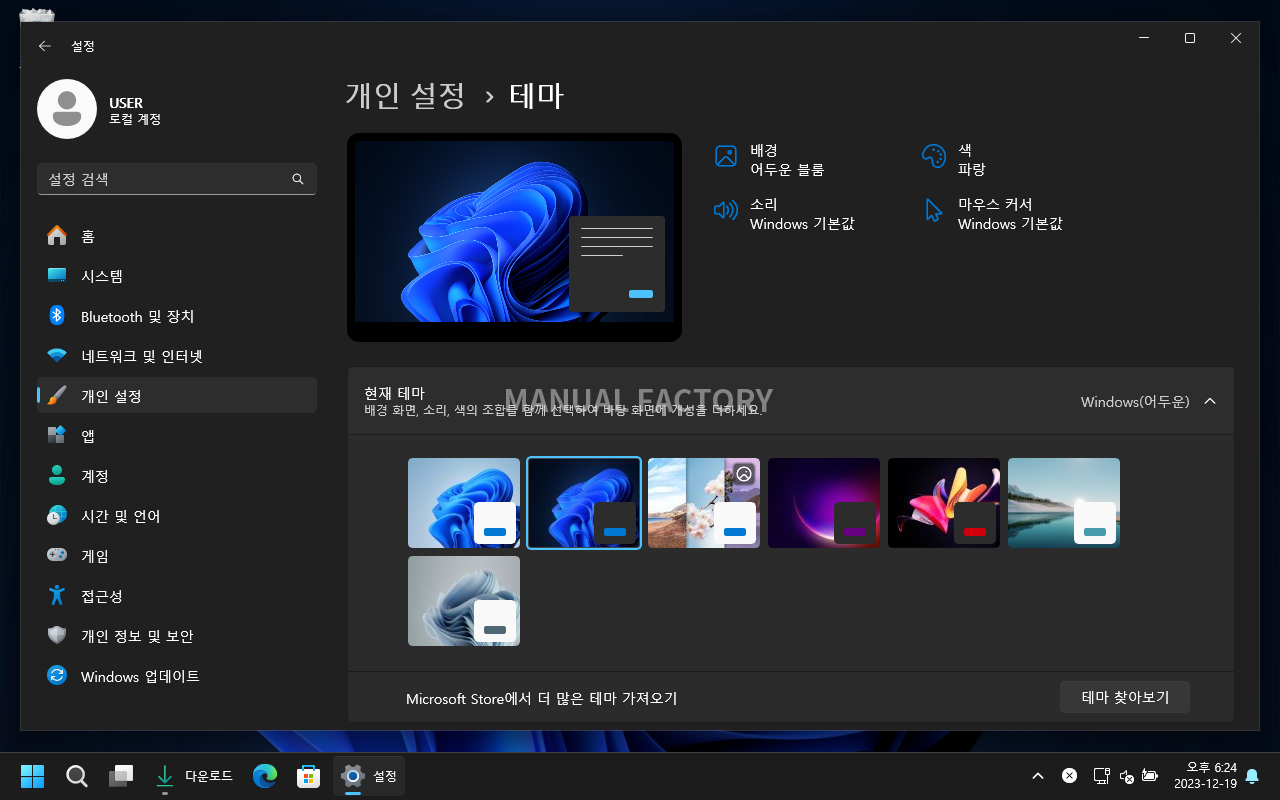The height and width of the screenshot is (800, 1280).
Task: Select the Windows(어두운) dark bloom theme
Action: click(x=584, y=503)
